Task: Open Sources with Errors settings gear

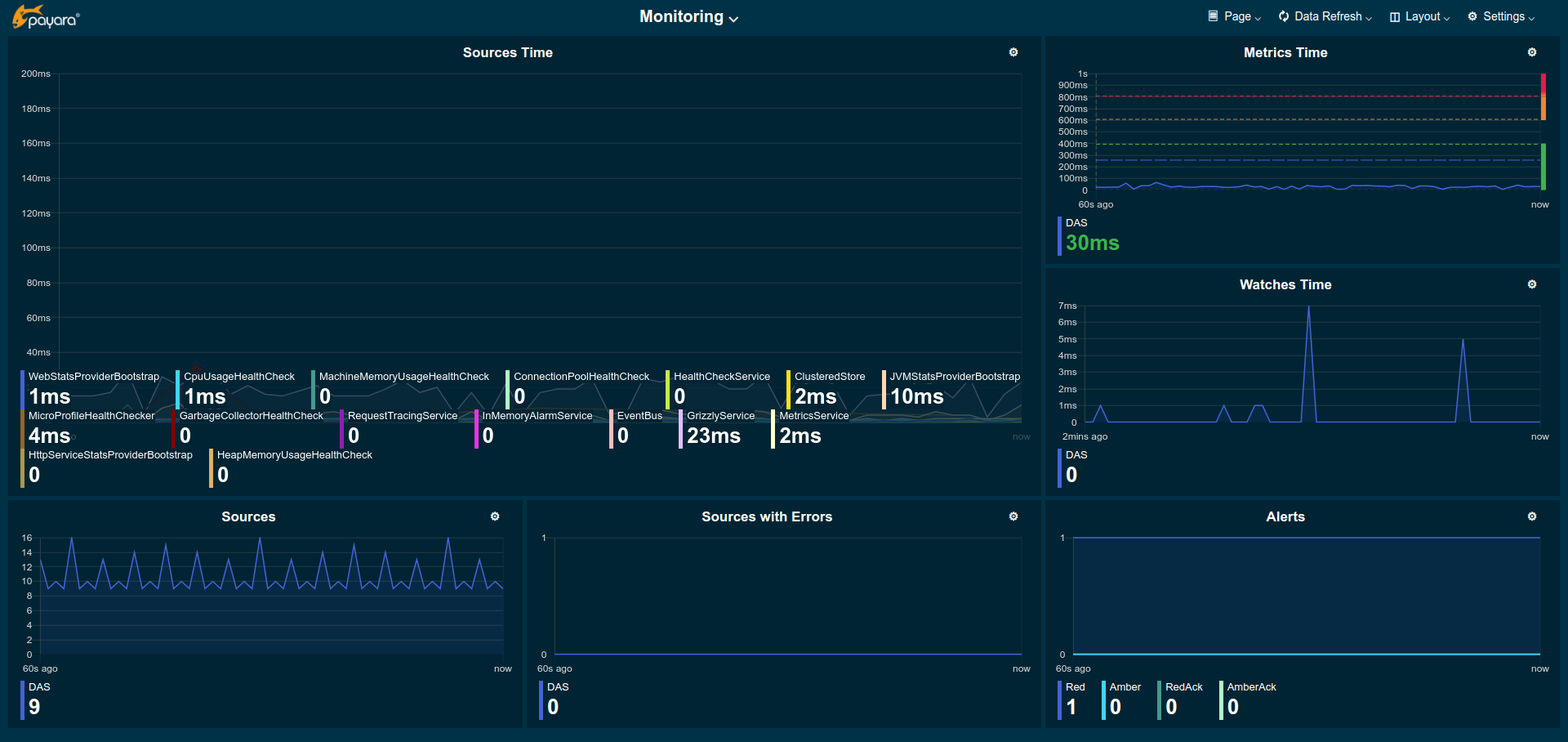Action: 1013,516
